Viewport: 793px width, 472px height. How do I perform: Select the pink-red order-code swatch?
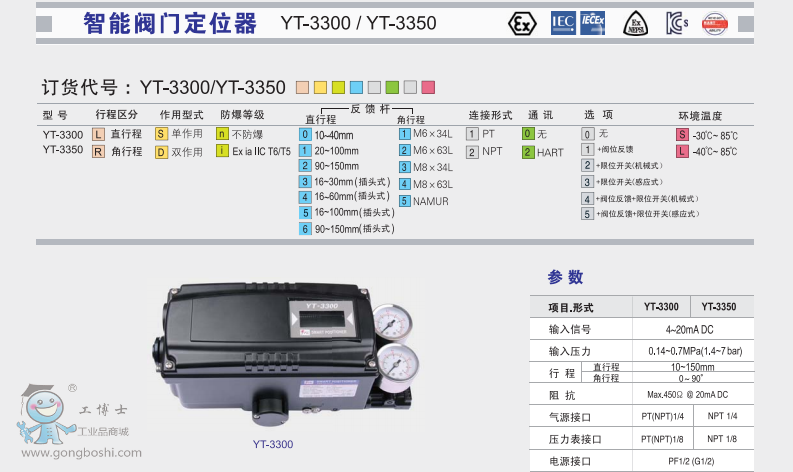(428, 88)
